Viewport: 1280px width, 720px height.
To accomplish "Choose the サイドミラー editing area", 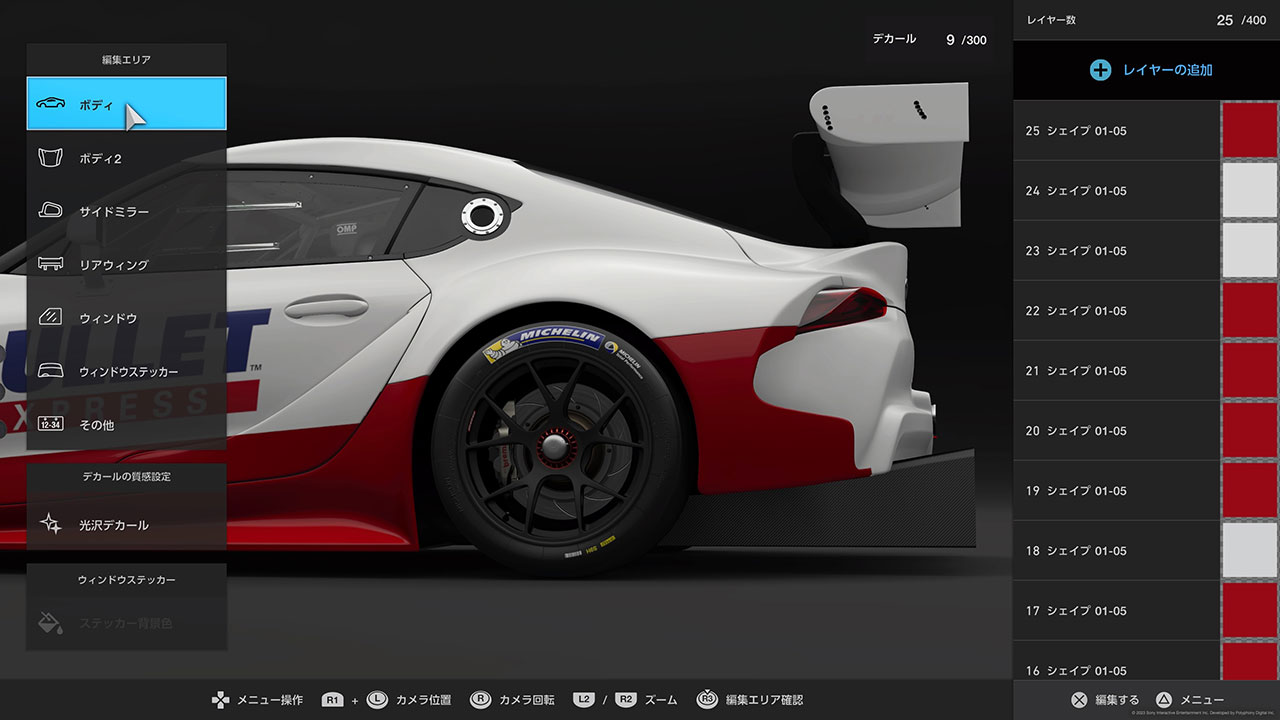I will (126, 211).
